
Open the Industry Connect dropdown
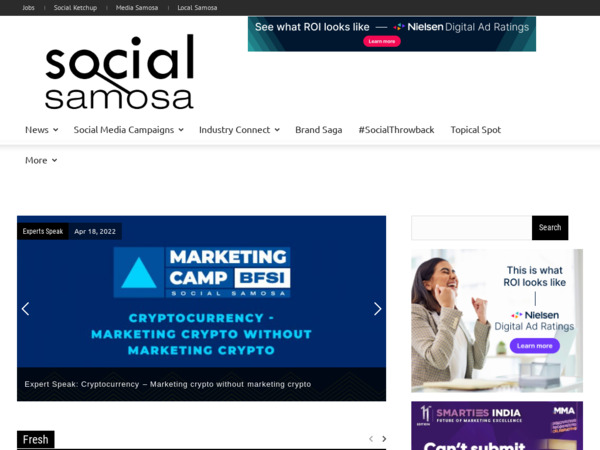click(239, 130)
